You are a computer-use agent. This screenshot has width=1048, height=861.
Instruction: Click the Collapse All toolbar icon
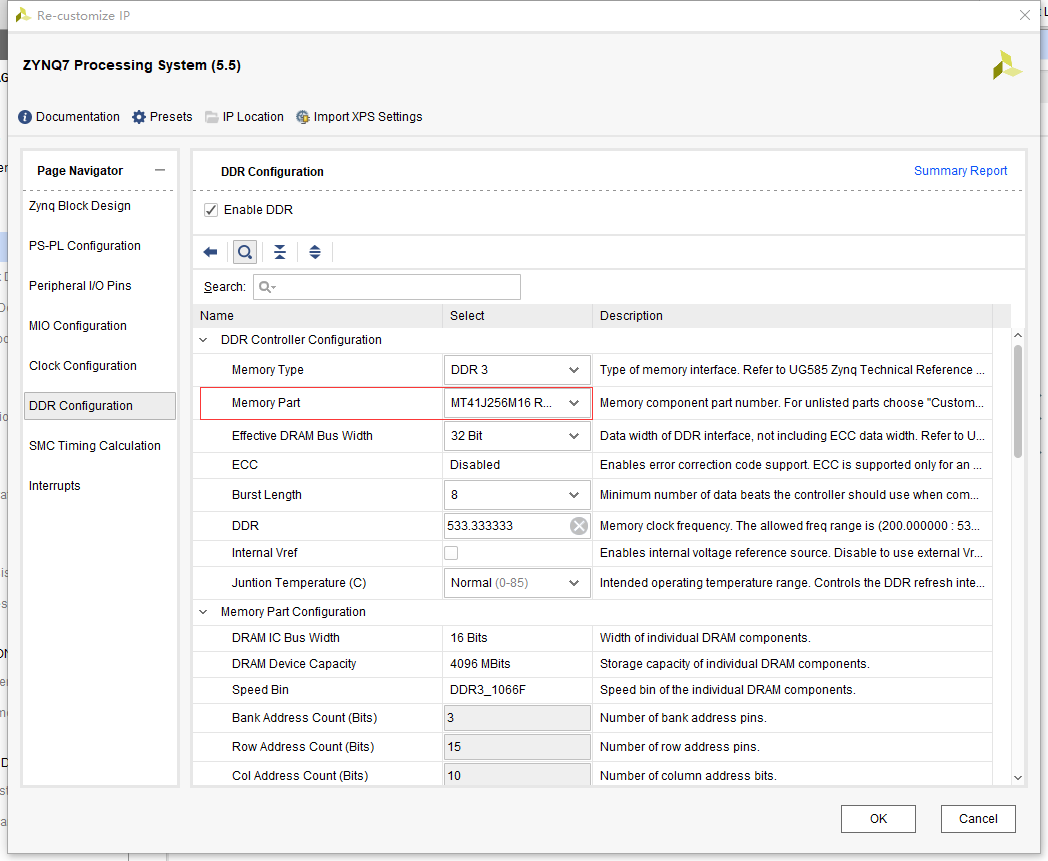pos(280,252)
